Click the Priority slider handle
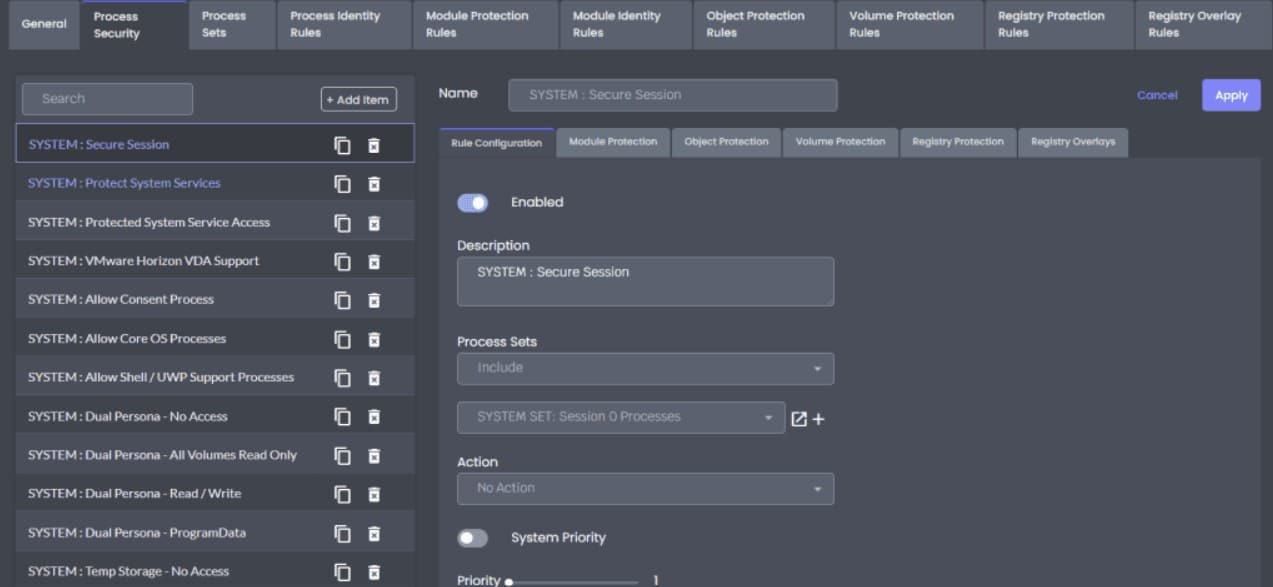 (509, 581)
